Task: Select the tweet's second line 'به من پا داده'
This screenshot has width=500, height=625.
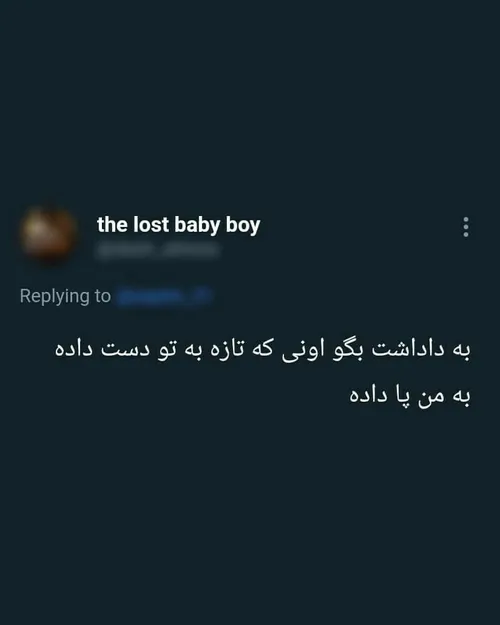Action: pos(410,395)
